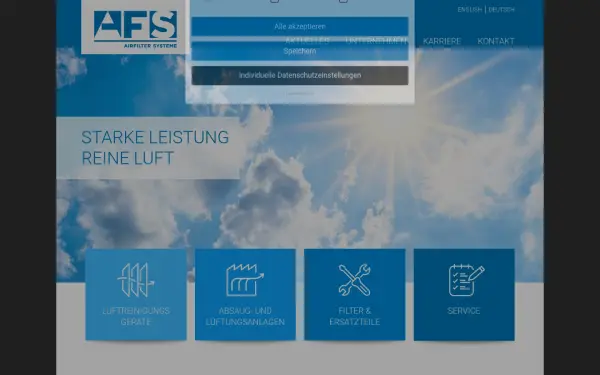Open the Karriere menu item

pyautogui.click(x=442, y=41)
